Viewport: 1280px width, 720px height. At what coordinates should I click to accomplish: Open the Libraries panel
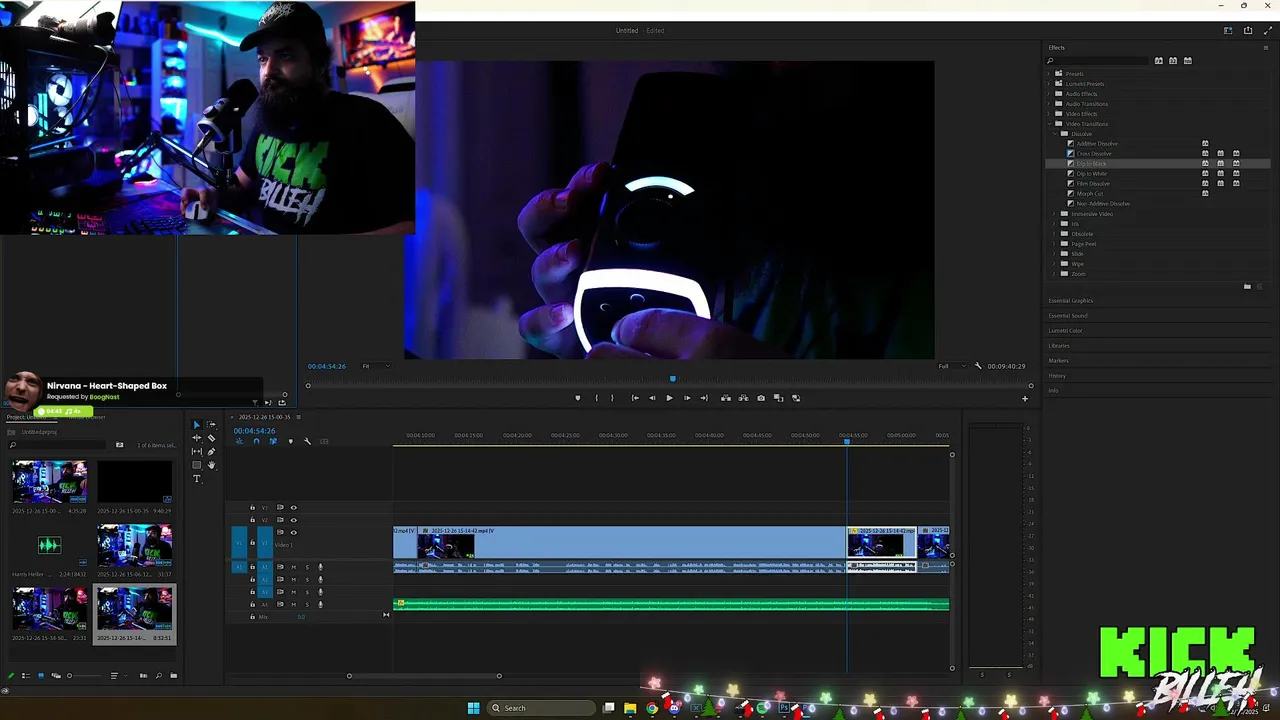pyautogui.click(x=1059, y=346)
